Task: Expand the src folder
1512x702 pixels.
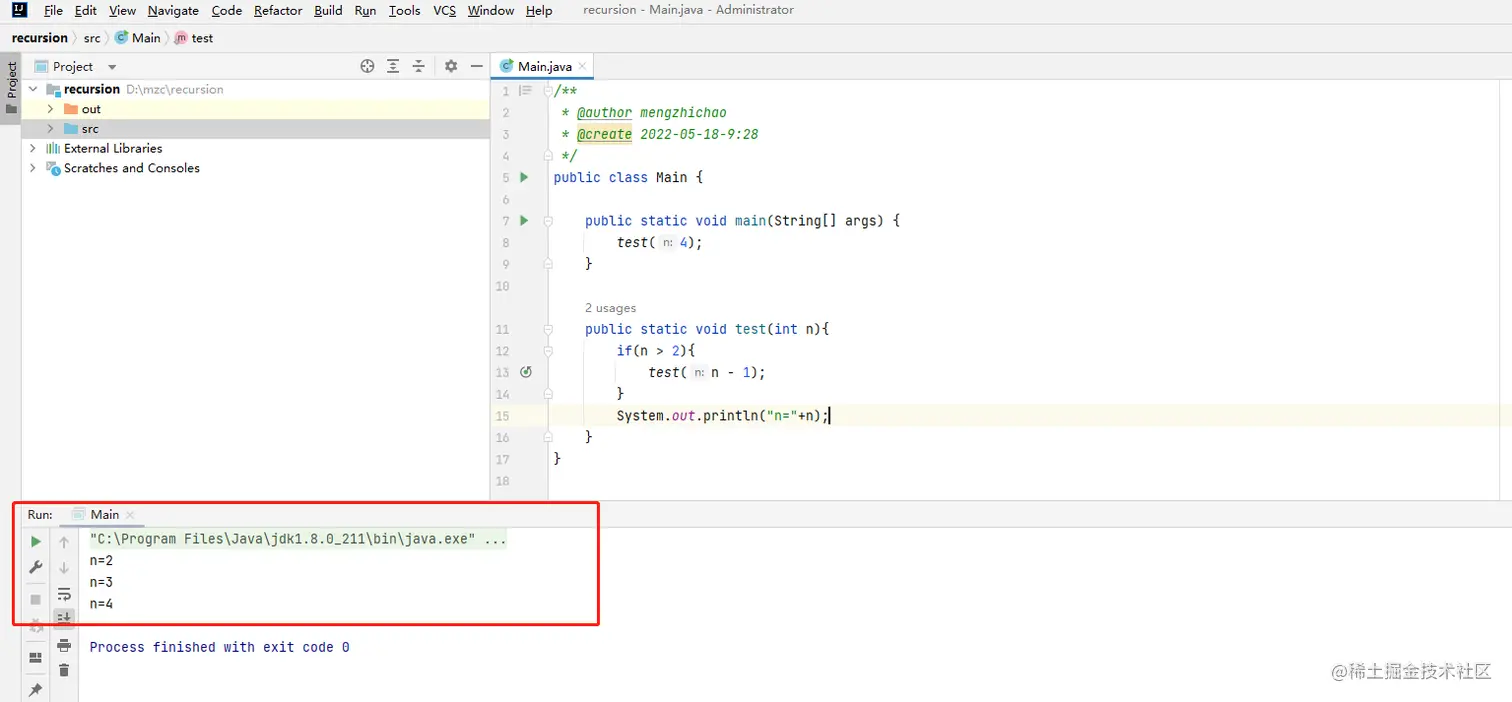Action: (50, 129)
